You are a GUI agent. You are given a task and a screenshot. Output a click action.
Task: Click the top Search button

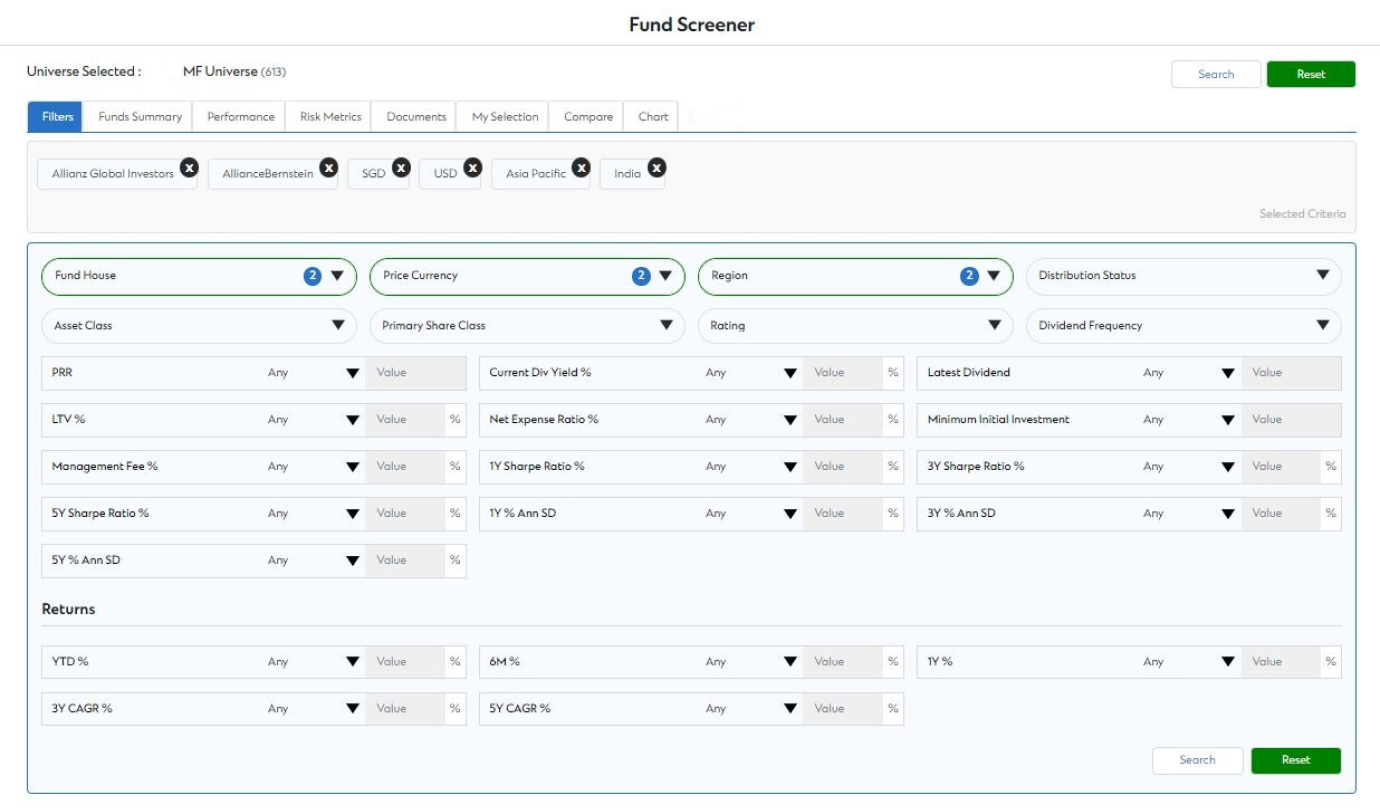1216,74
